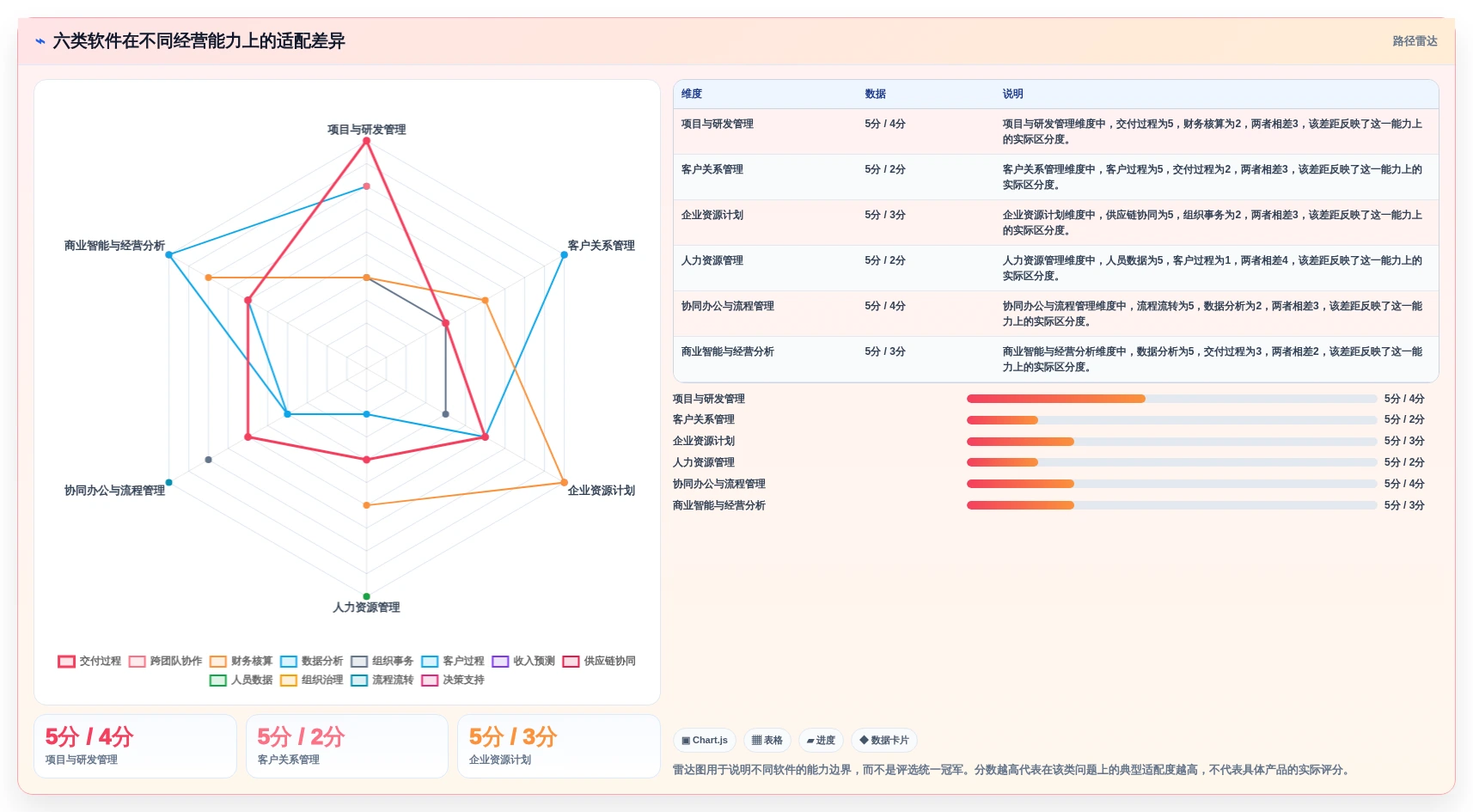
Task: Click the lightning icon beside the title
Action: 40,41
